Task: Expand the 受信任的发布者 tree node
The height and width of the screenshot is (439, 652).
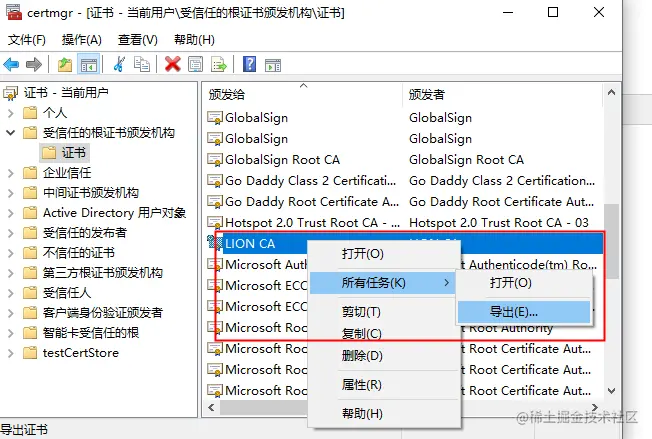Action: tap(11, 233)
